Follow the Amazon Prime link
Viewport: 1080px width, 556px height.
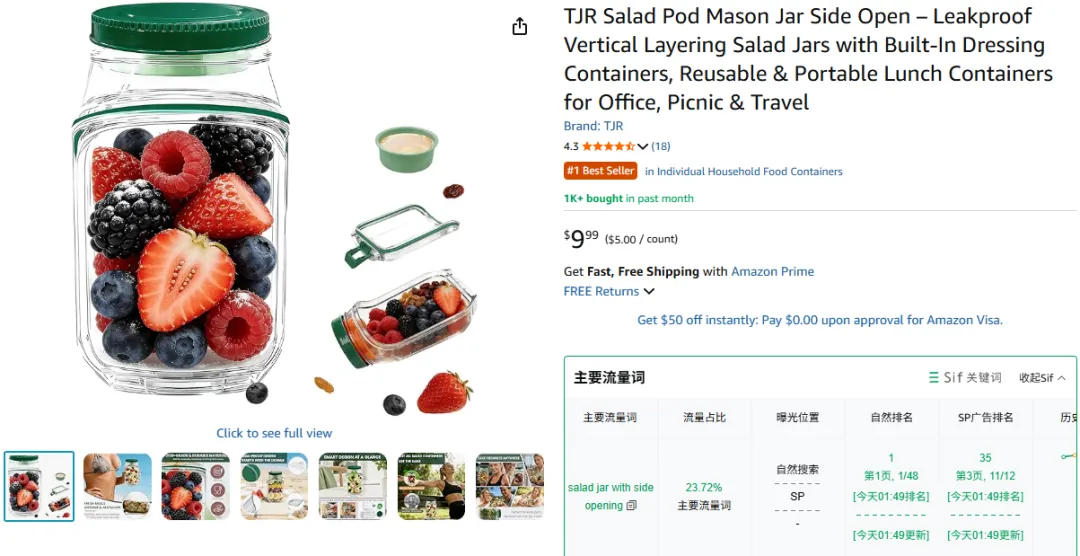coord(772,271)
